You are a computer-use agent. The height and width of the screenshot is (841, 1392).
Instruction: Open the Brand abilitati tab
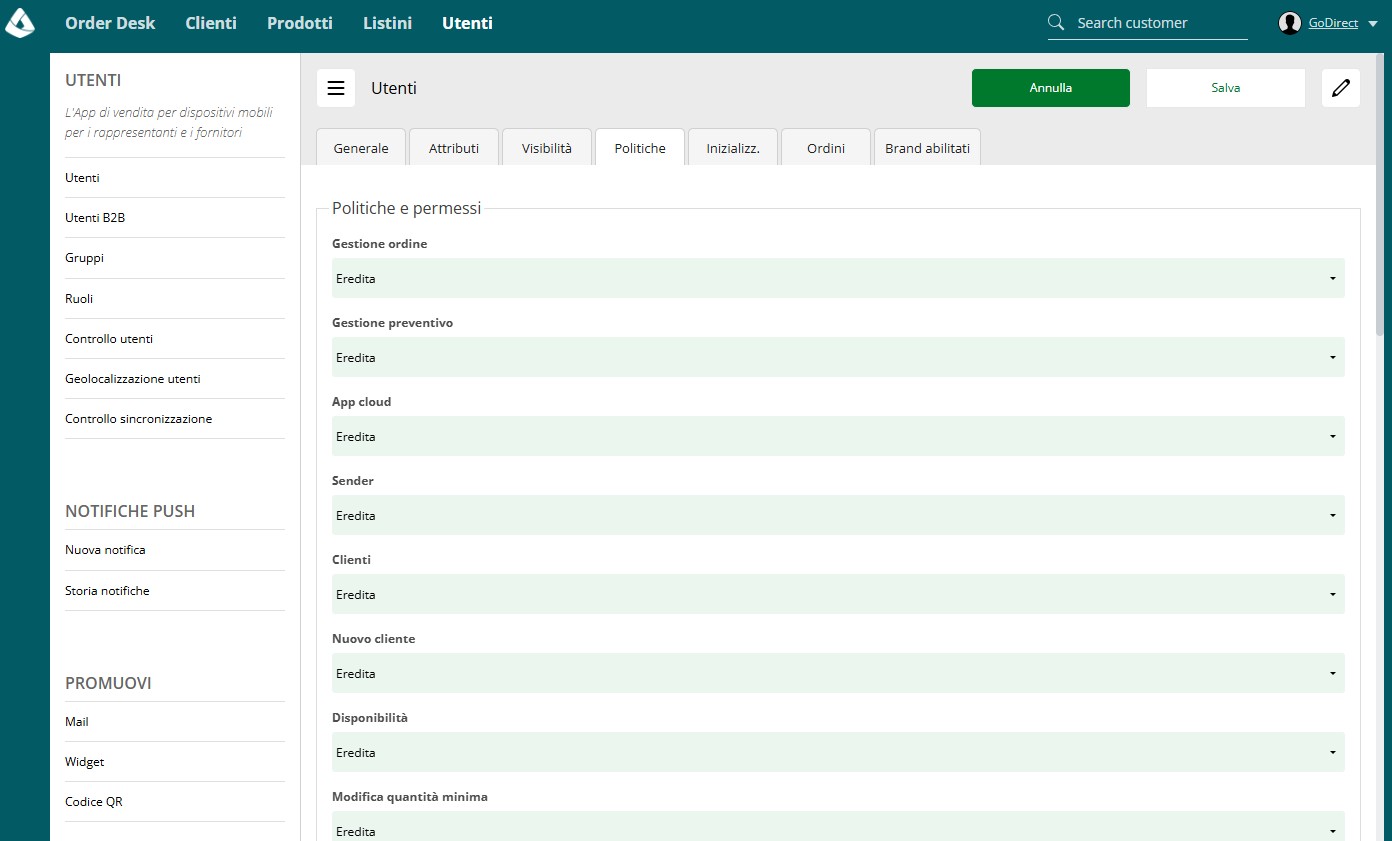coord(927,148)
